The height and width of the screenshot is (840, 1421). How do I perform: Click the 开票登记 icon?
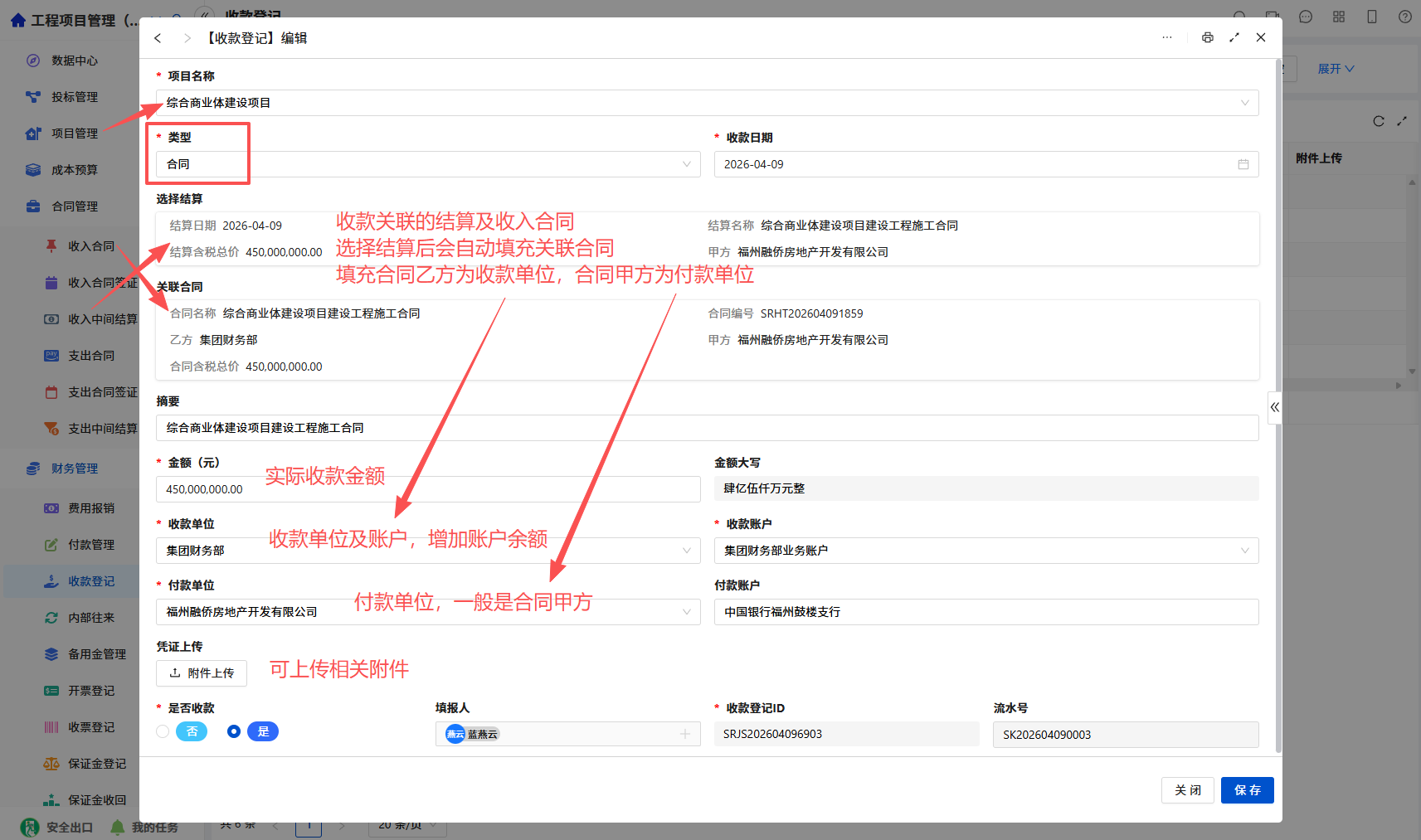[51, 691]
